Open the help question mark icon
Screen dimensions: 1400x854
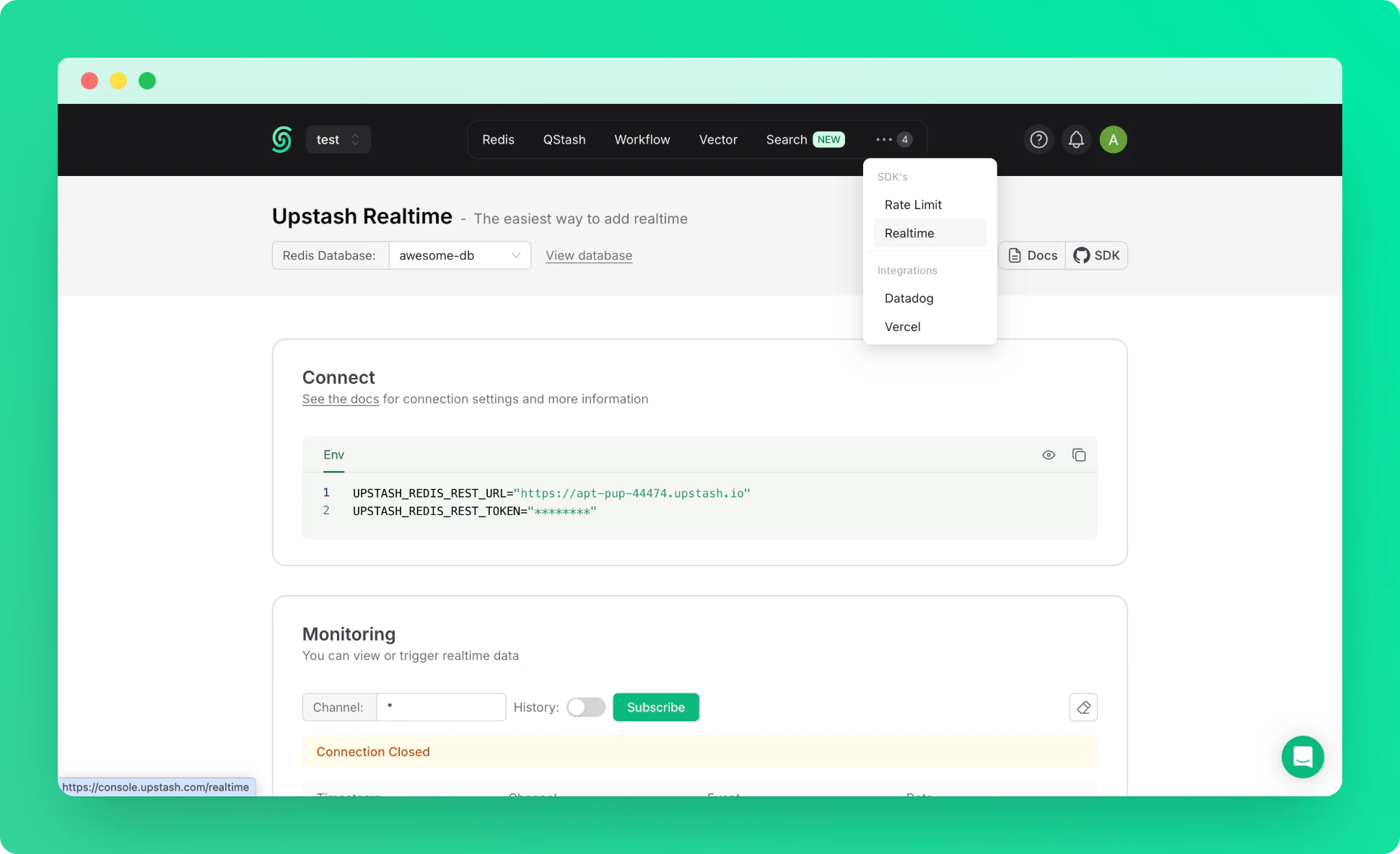(1038, 139)
